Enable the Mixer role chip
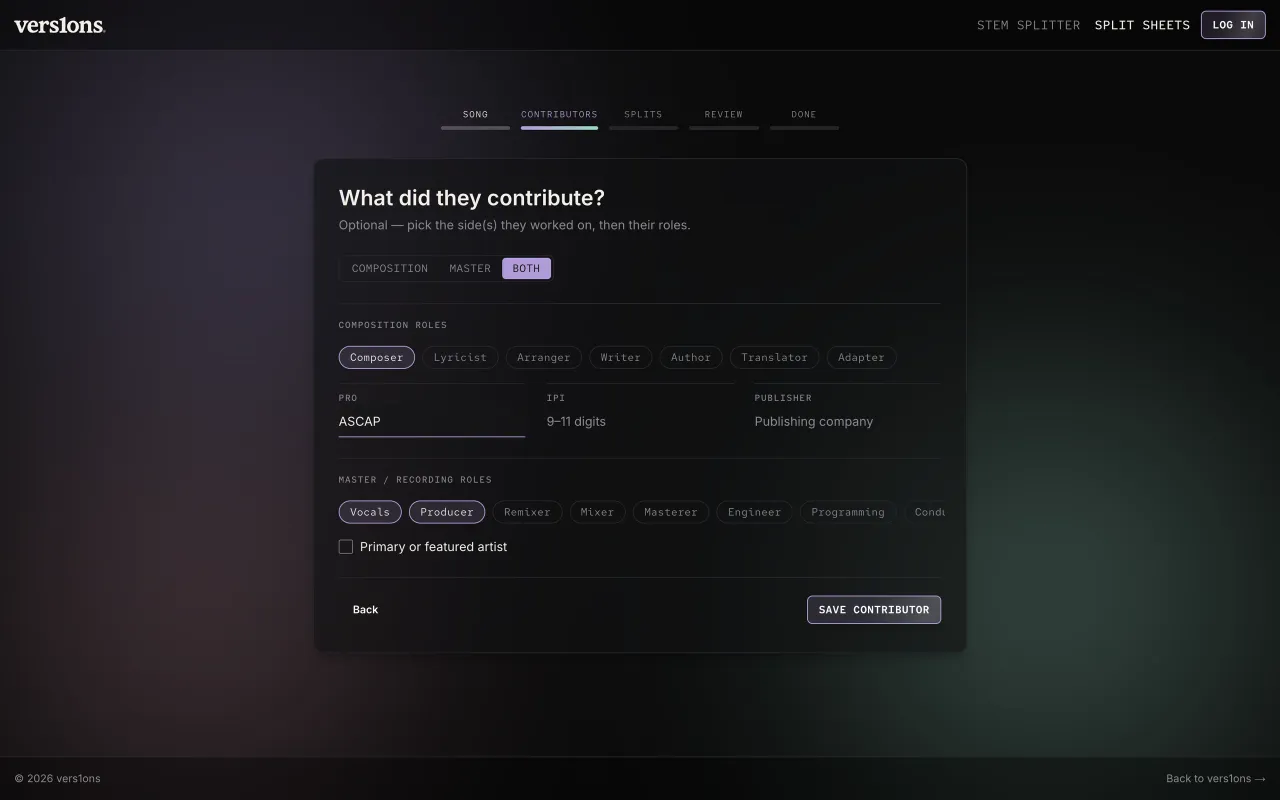Viewport: 1280px width, 800px height. pos(598,512)
